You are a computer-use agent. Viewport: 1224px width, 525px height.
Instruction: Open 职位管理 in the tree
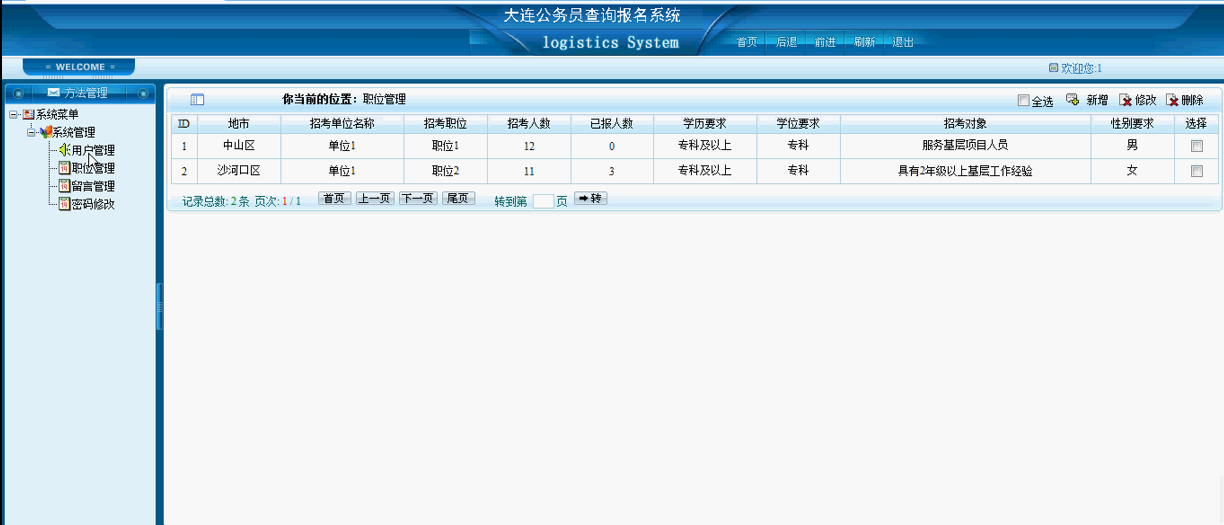[x=93, y=168]
